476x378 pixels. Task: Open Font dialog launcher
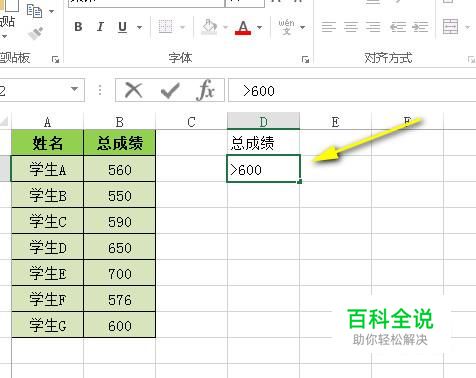[x=305, y=59]
